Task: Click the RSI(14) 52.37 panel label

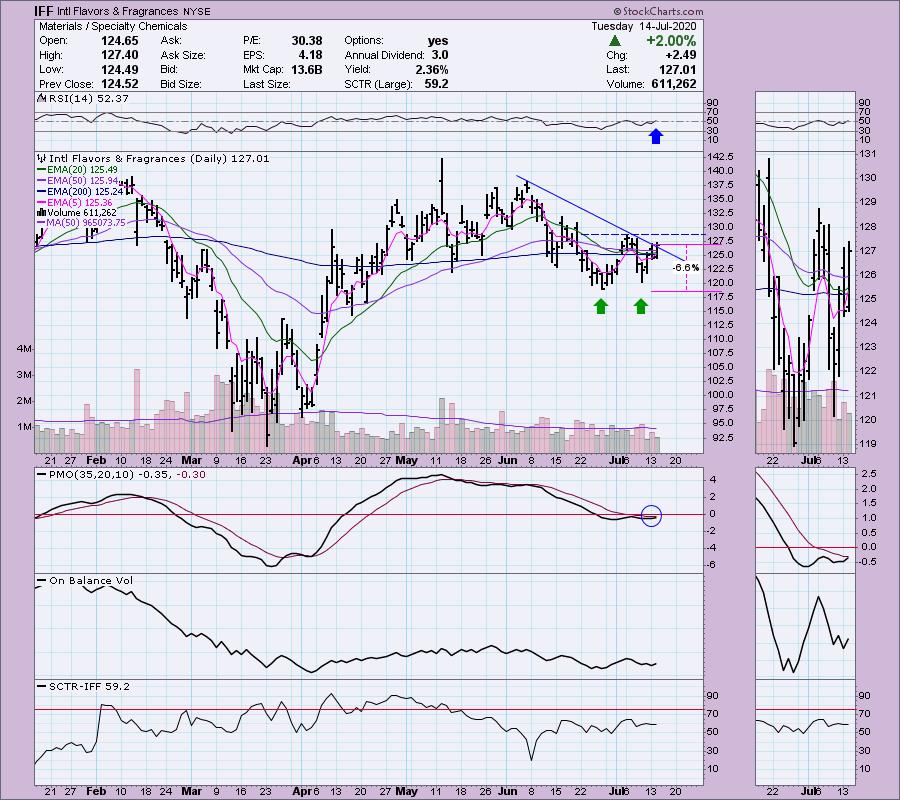Action: point(89,99)
